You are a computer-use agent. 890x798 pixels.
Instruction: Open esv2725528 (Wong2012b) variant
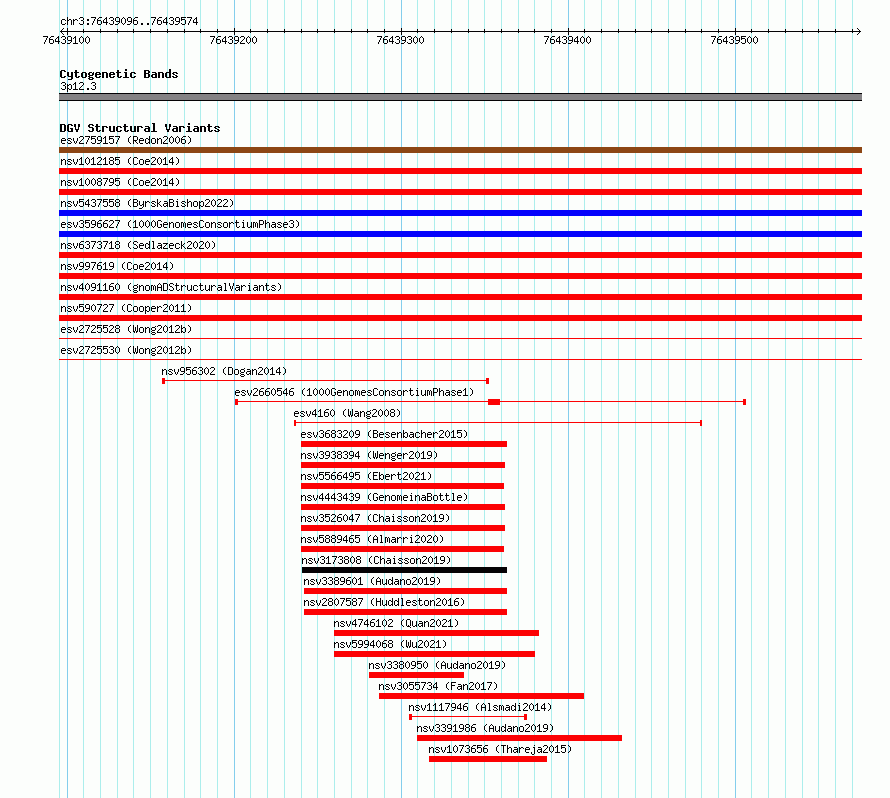click(x=126, y=329)
